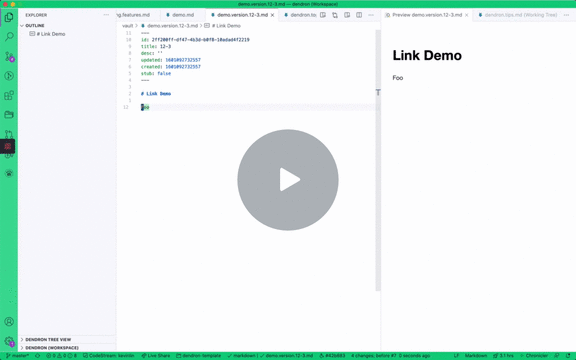Switch to the Preview demo.version.12-3.md tab

pos(426,15)
